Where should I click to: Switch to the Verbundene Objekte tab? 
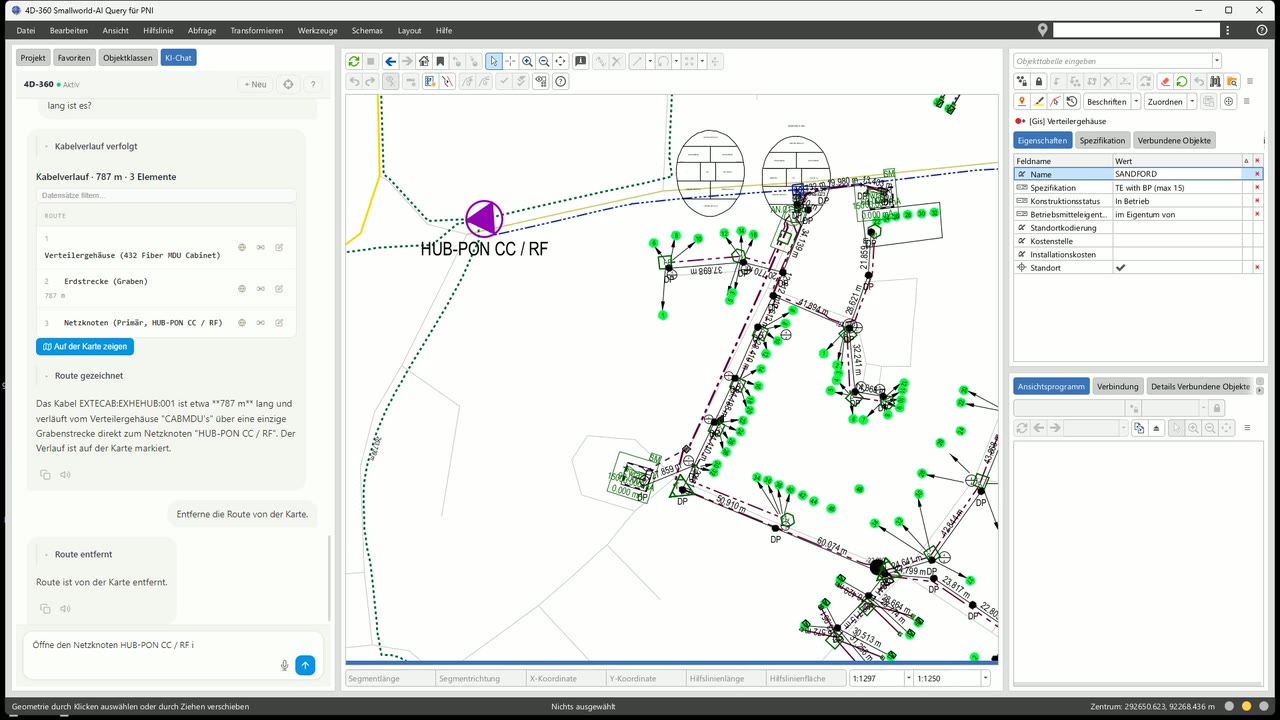click(1174, 140)
